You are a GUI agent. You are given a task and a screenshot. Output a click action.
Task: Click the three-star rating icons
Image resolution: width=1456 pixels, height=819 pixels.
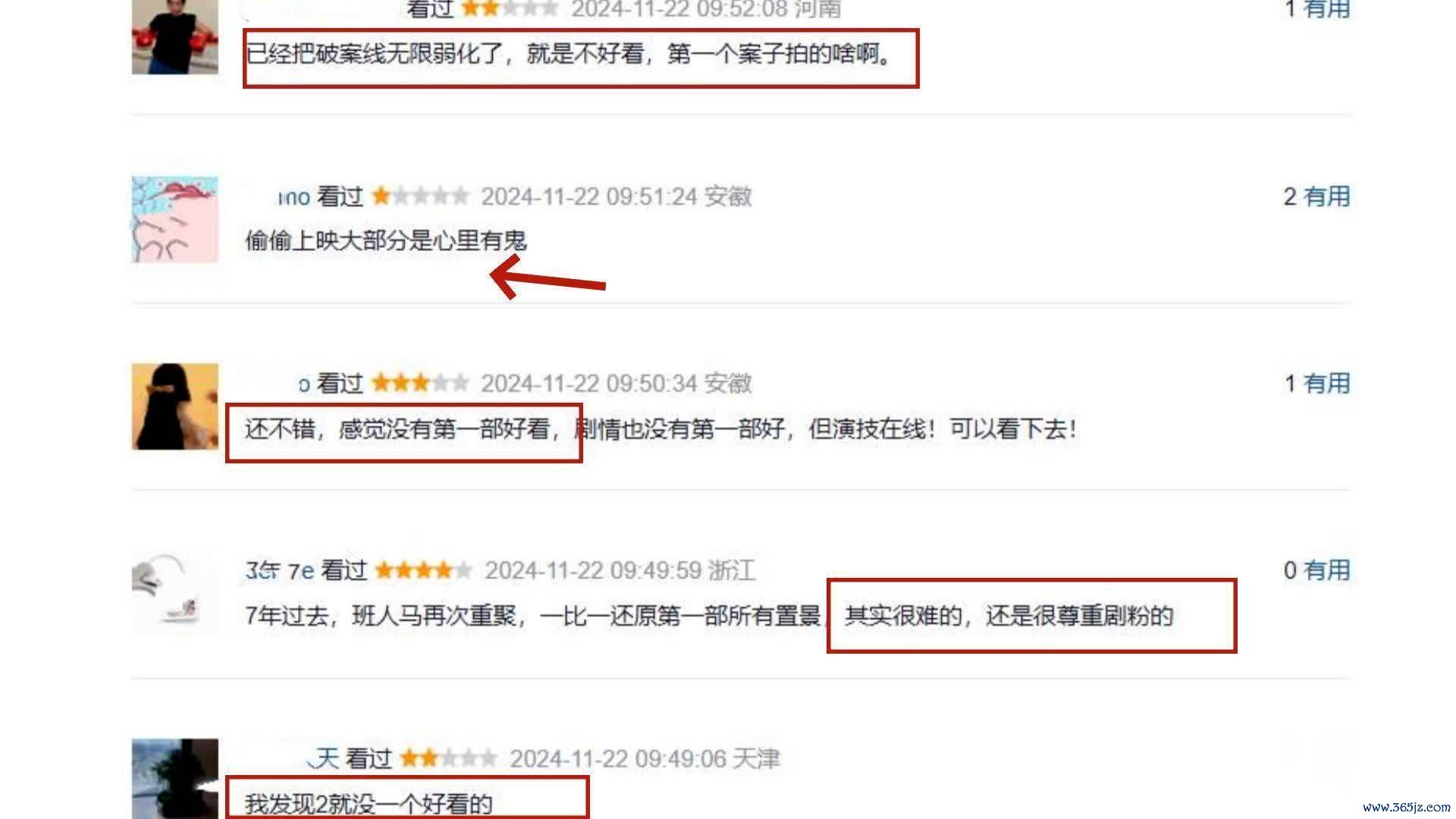[421, 383]
